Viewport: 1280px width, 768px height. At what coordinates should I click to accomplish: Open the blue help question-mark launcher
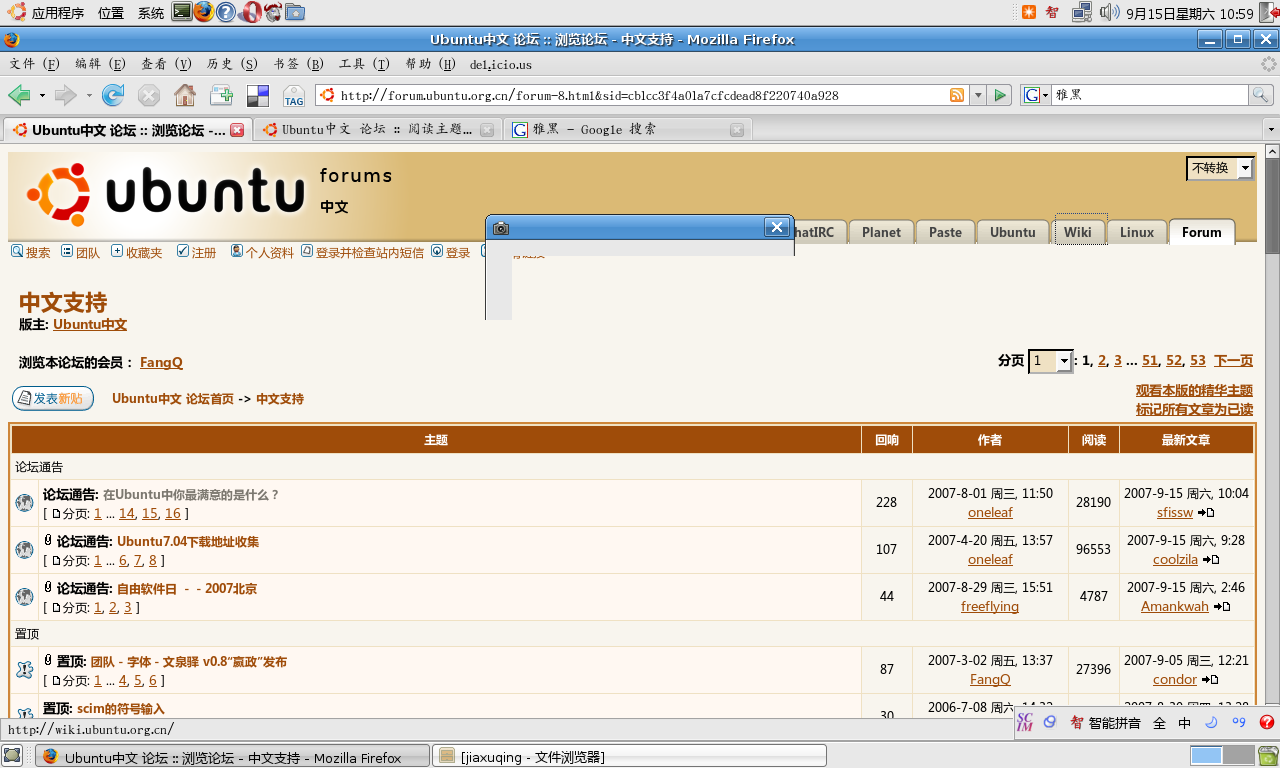[227, 12]
